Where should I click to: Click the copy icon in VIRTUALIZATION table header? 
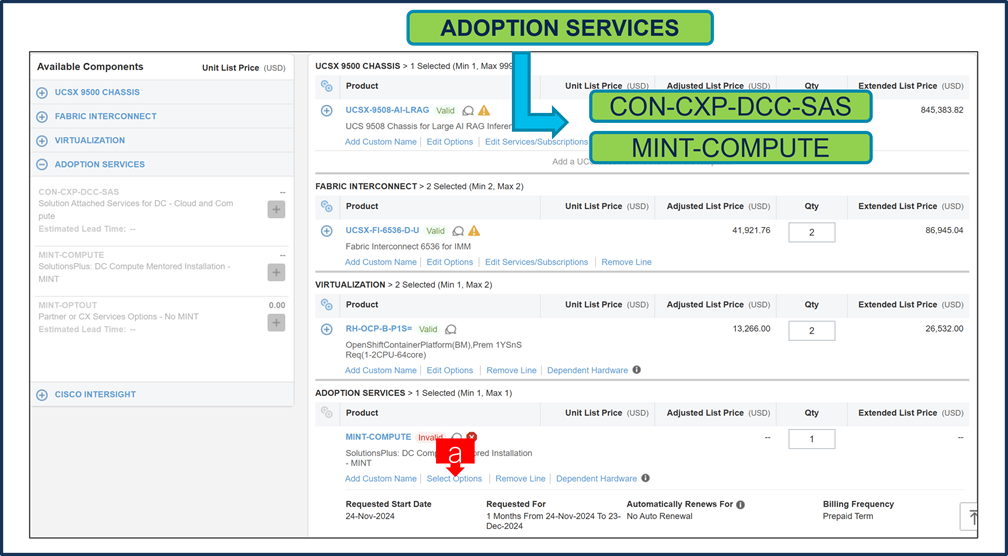[x=327, y=305]
